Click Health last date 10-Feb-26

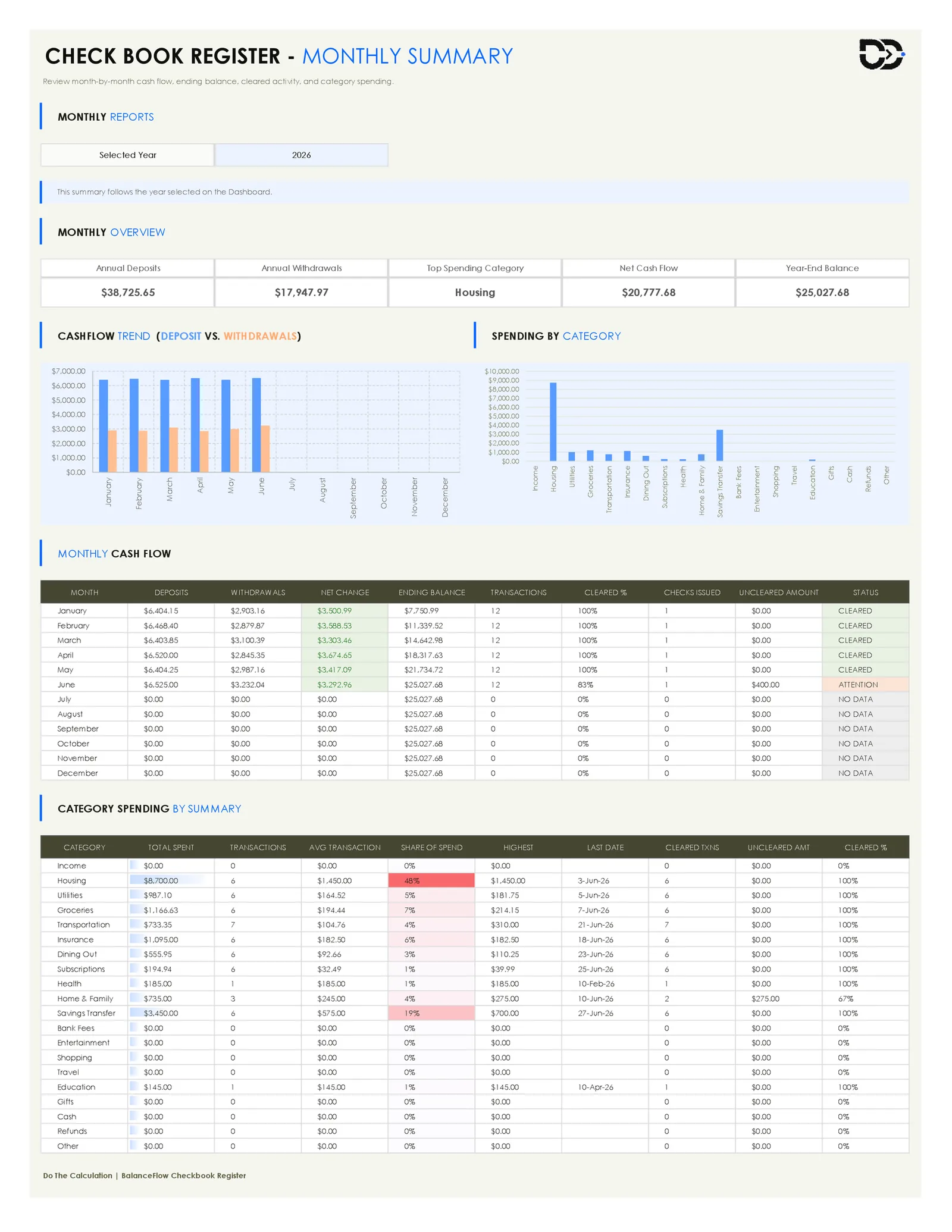(x=605, y=983)
